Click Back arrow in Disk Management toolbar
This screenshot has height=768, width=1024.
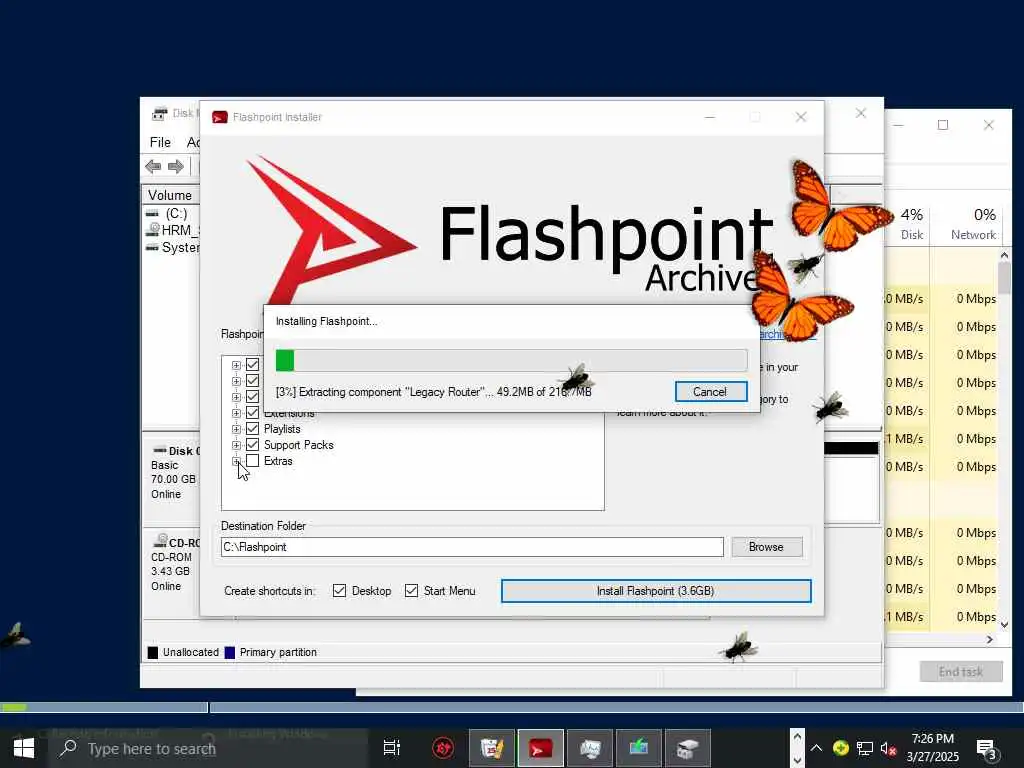[153, 167]
